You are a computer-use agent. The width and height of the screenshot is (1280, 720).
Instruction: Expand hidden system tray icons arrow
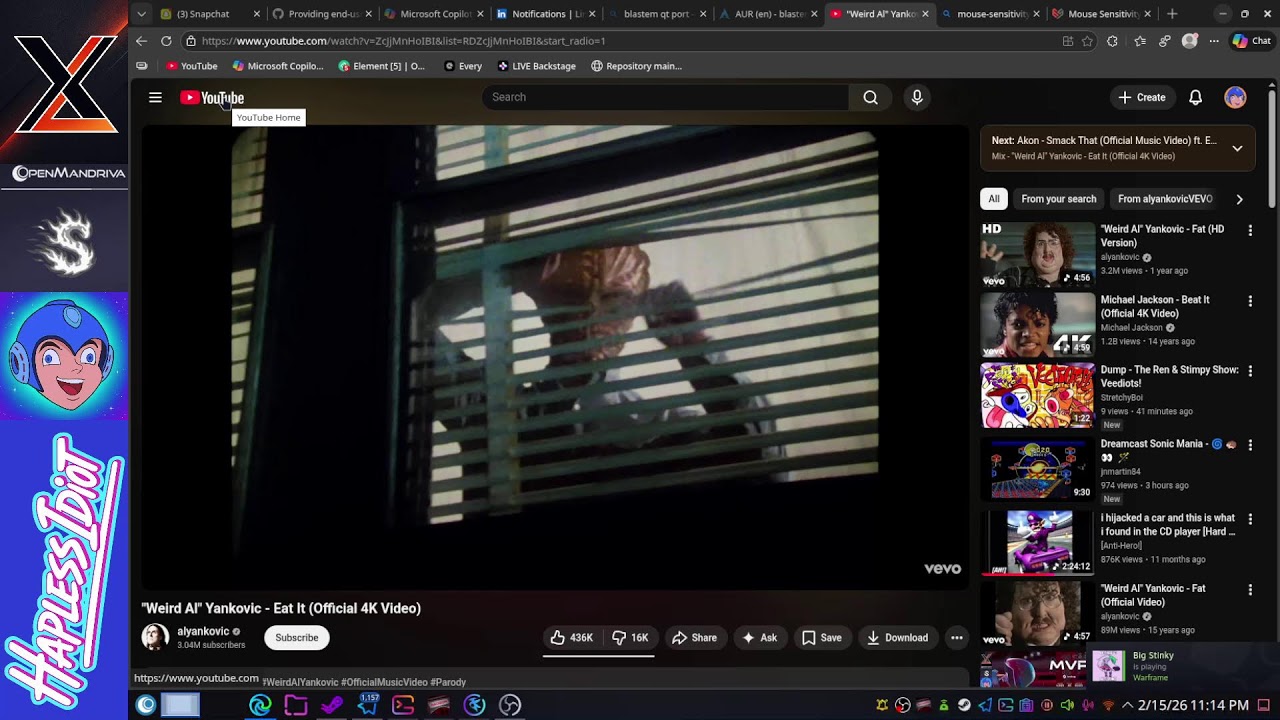pos(1127,705)
